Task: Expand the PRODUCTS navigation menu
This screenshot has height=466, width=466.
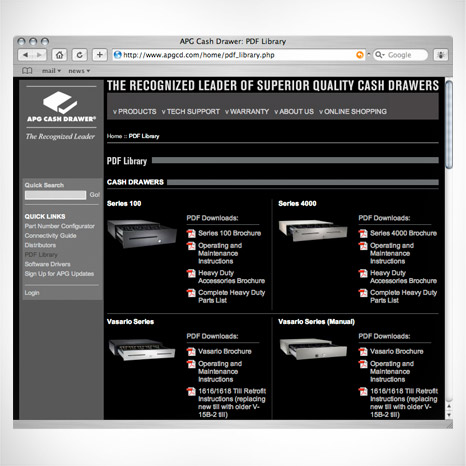Action: [x=135, y=112]
